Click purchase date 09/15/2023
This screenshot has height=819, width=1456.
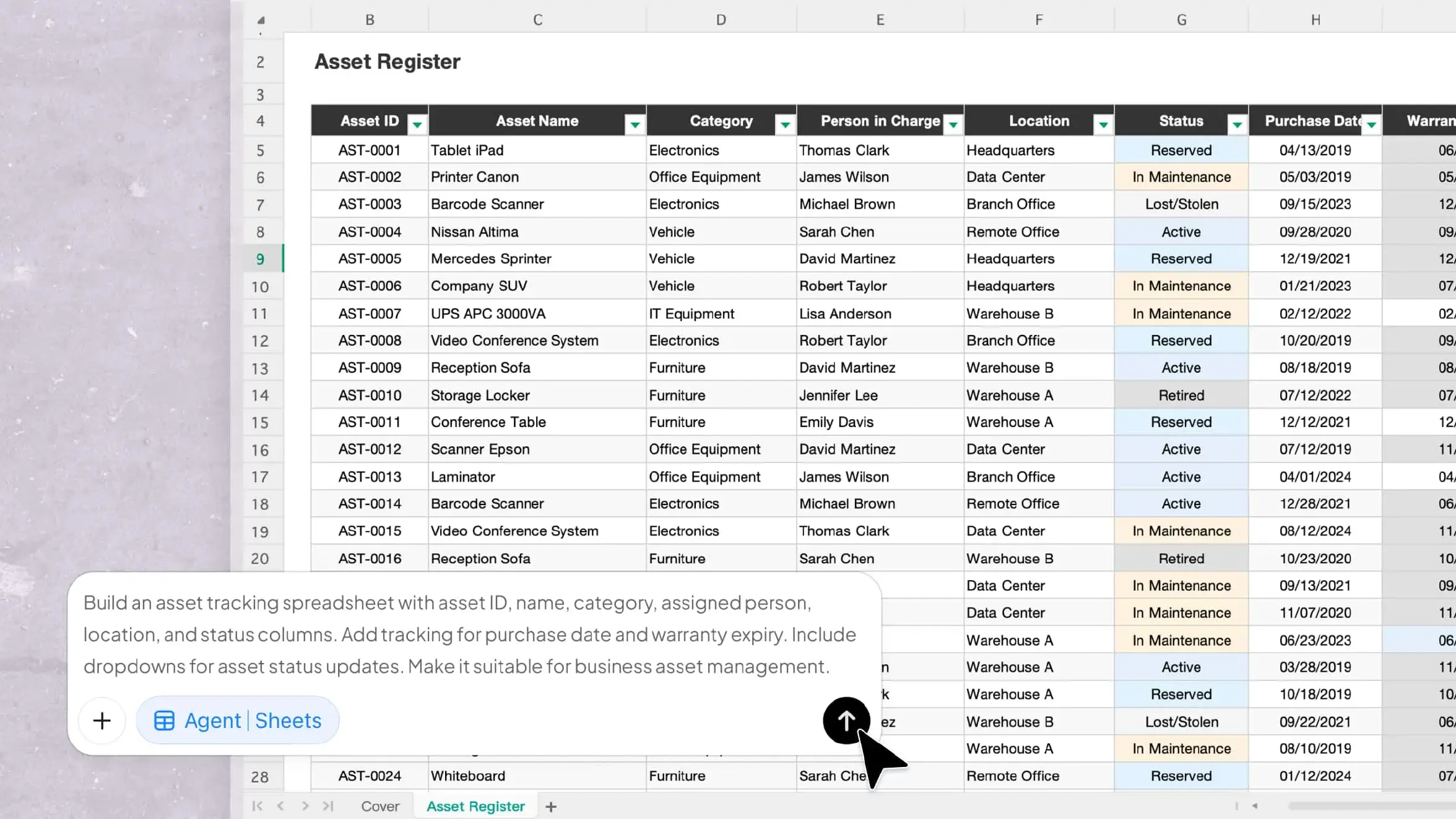point(1315,204)
